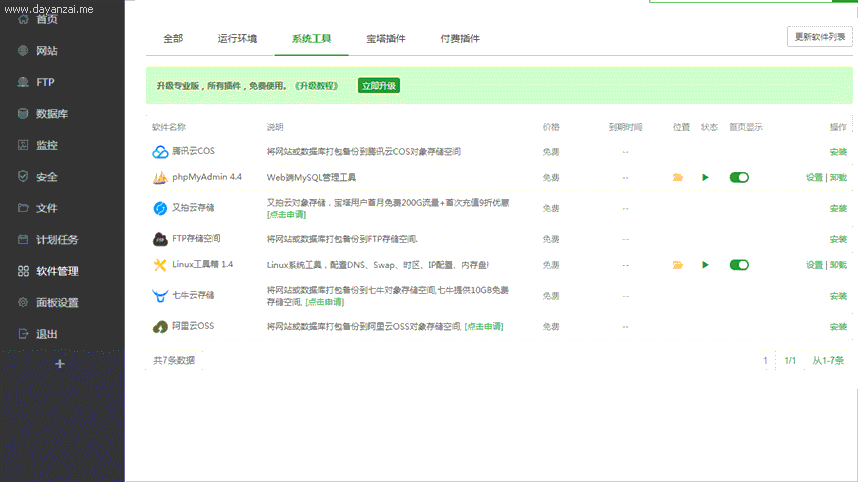The height and width of the screenshot is (482, 858).
Task: Open 安全 in sidebar menu
Action: point(47,177)
